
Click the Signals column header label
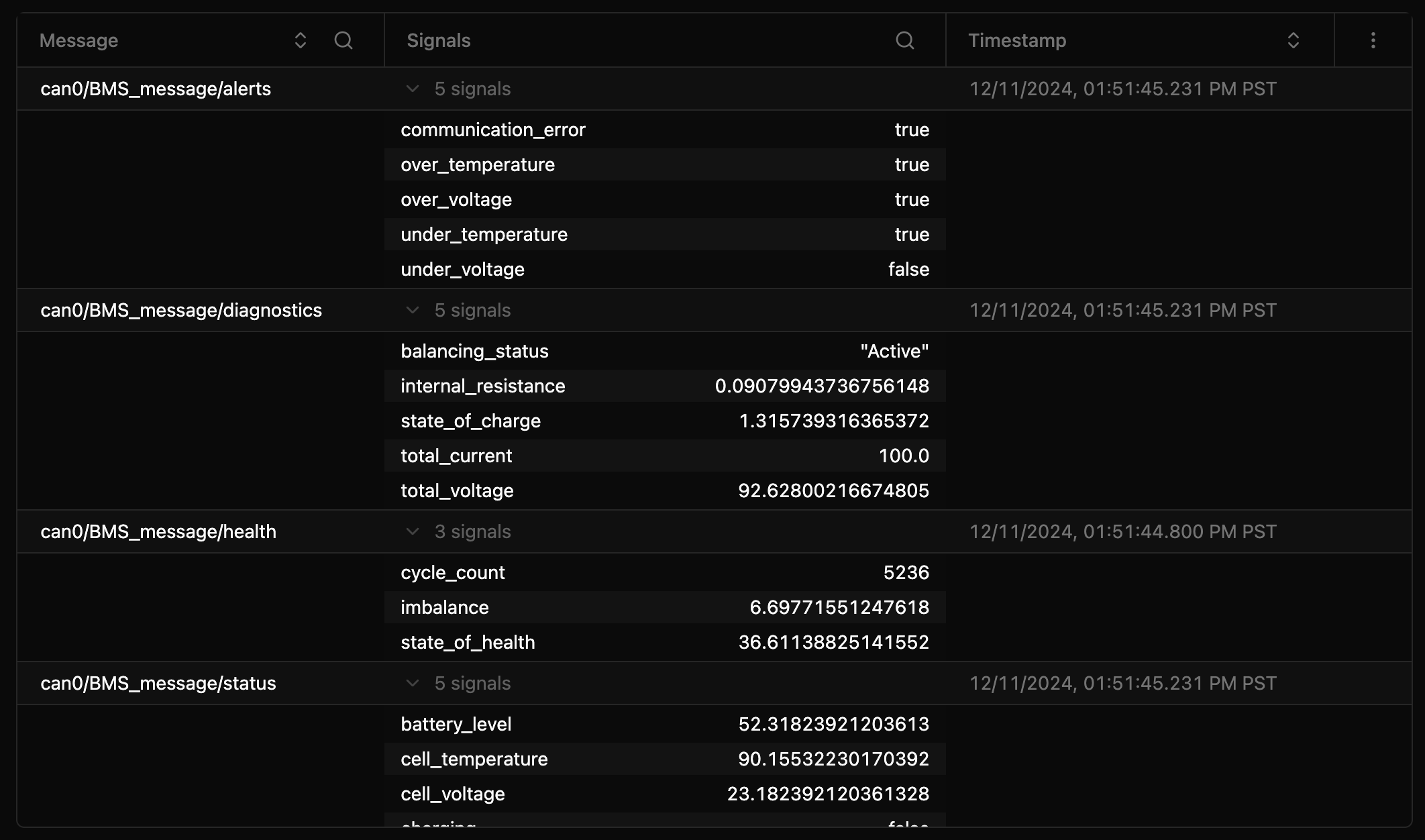tap(438, 40)
